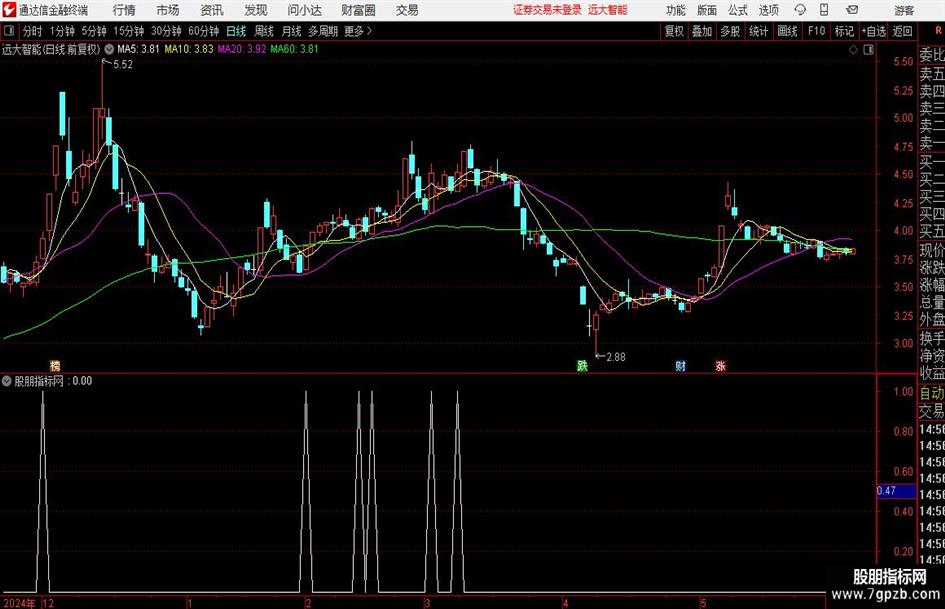Click the 复权 button
The image size is (945, 609).
(674, 31)
